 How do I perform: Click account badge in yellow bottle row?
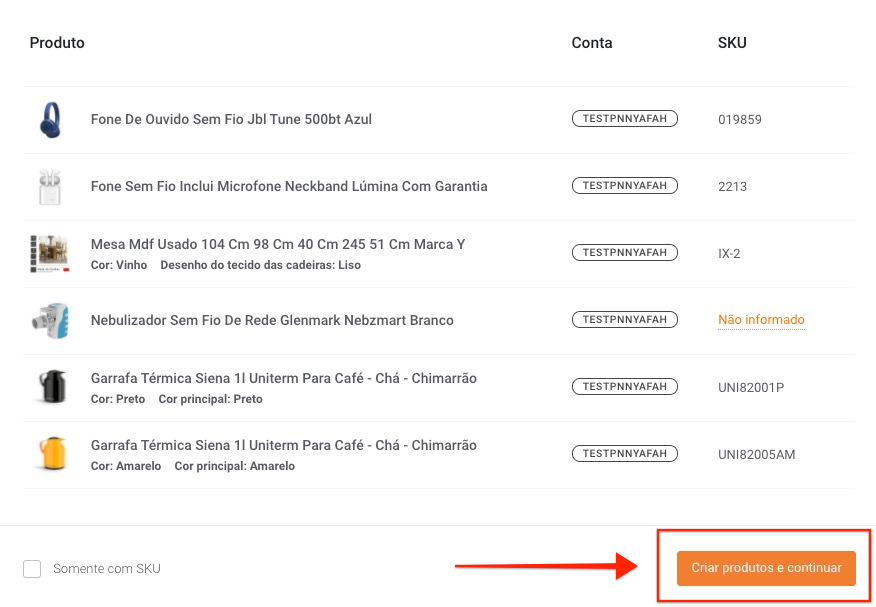pos(625,453)
